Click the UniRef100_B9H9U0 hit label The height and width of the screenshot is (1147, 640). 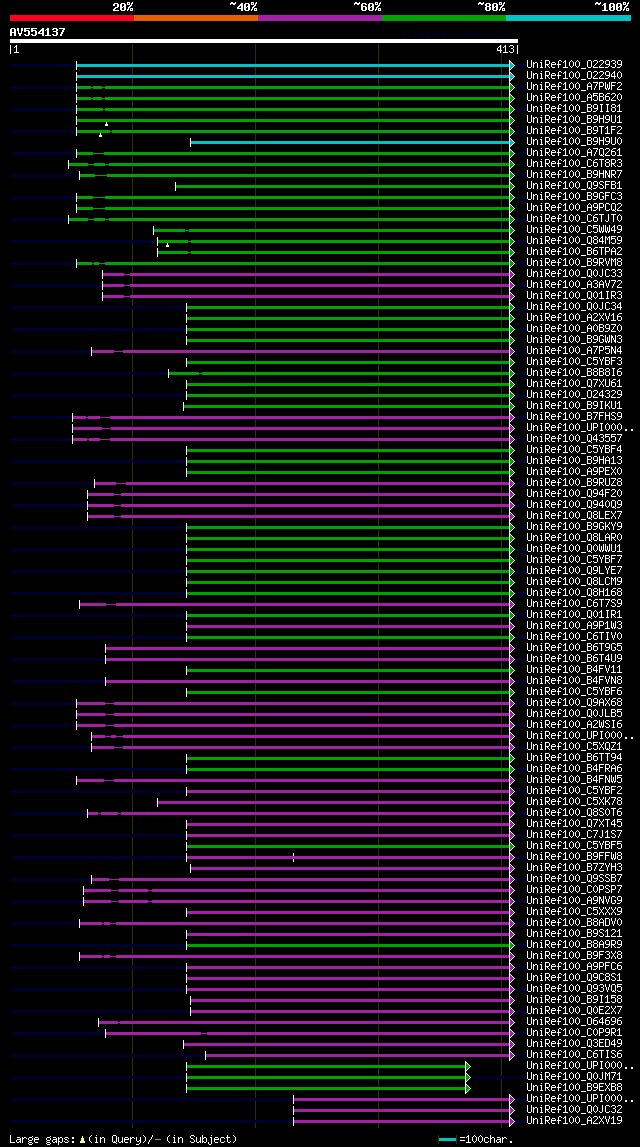click(x=574, y=141)
